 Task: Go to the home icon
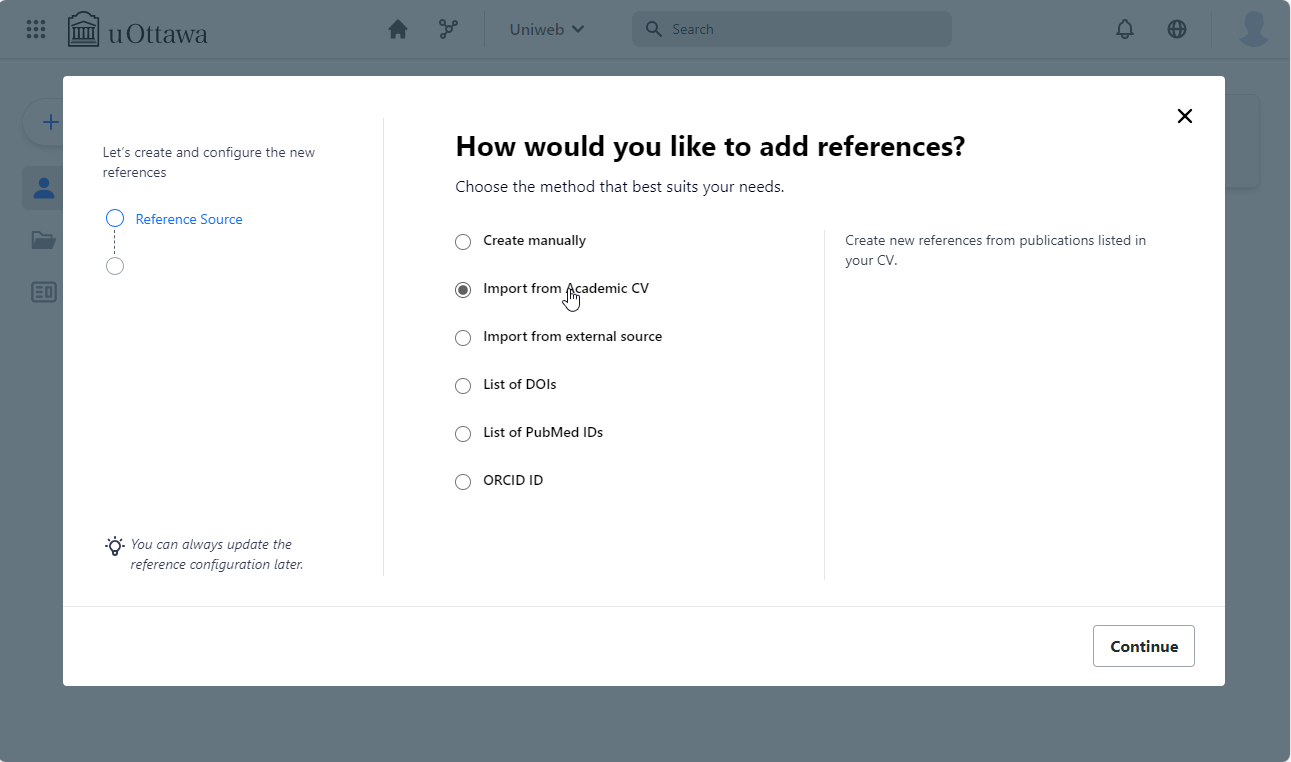(x=398, y=29)
